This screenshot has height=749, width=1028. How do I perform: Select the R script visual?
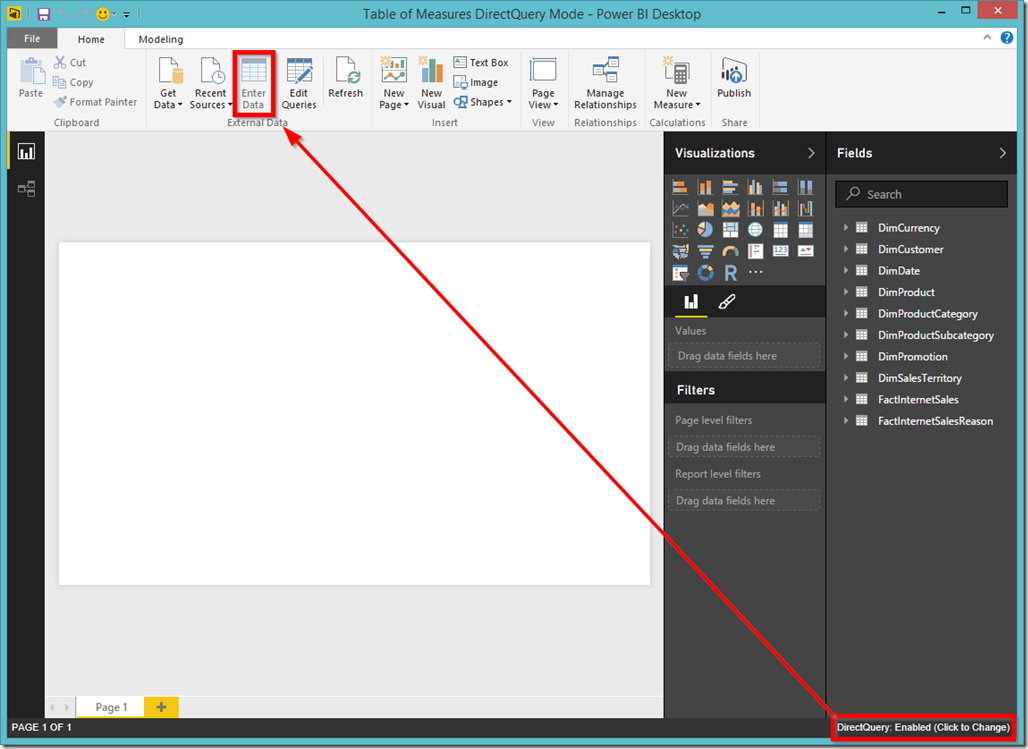tap(730, 272)
